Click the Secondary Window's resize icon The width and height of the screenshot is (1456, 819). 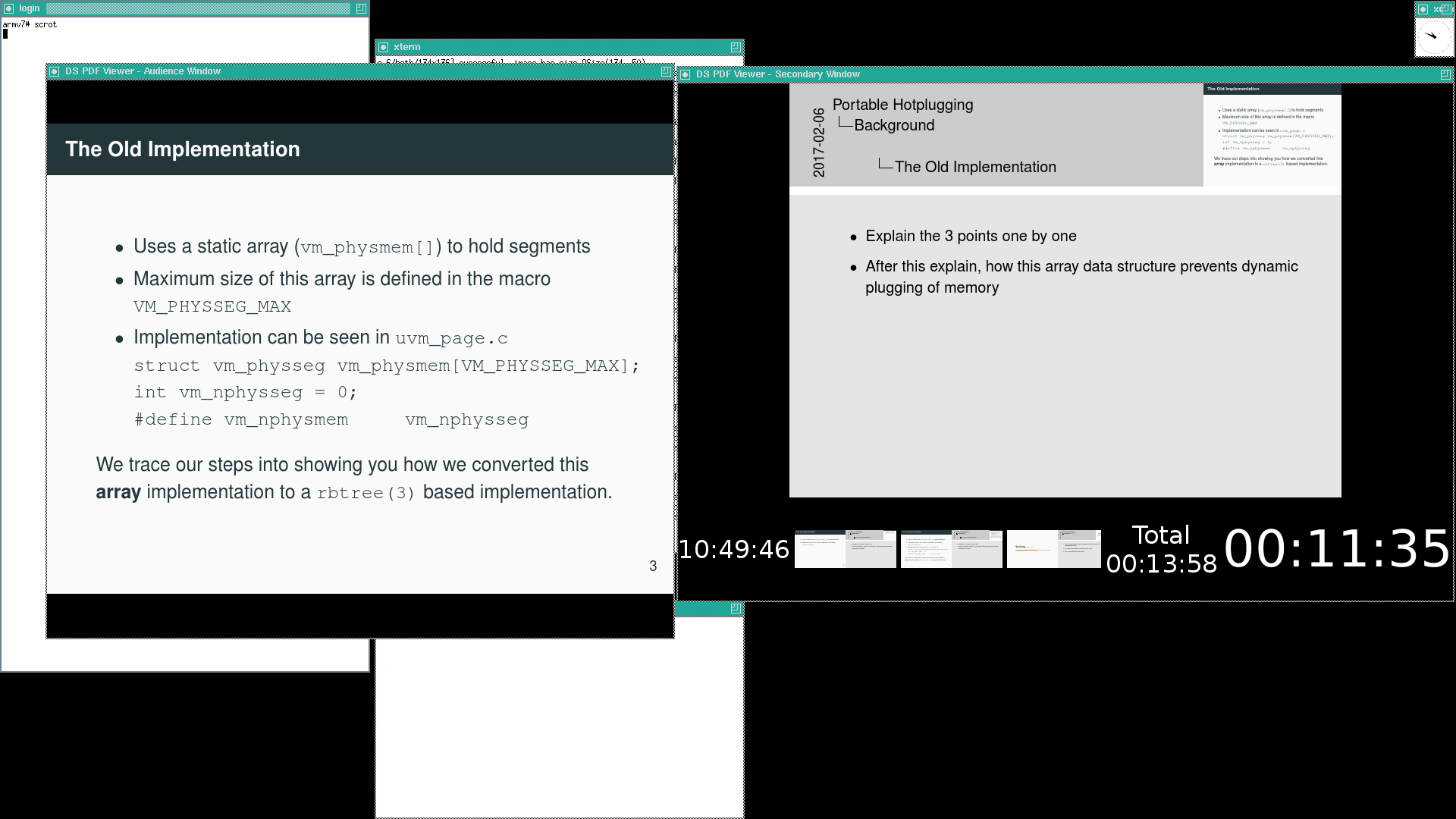click(1445, 74)
